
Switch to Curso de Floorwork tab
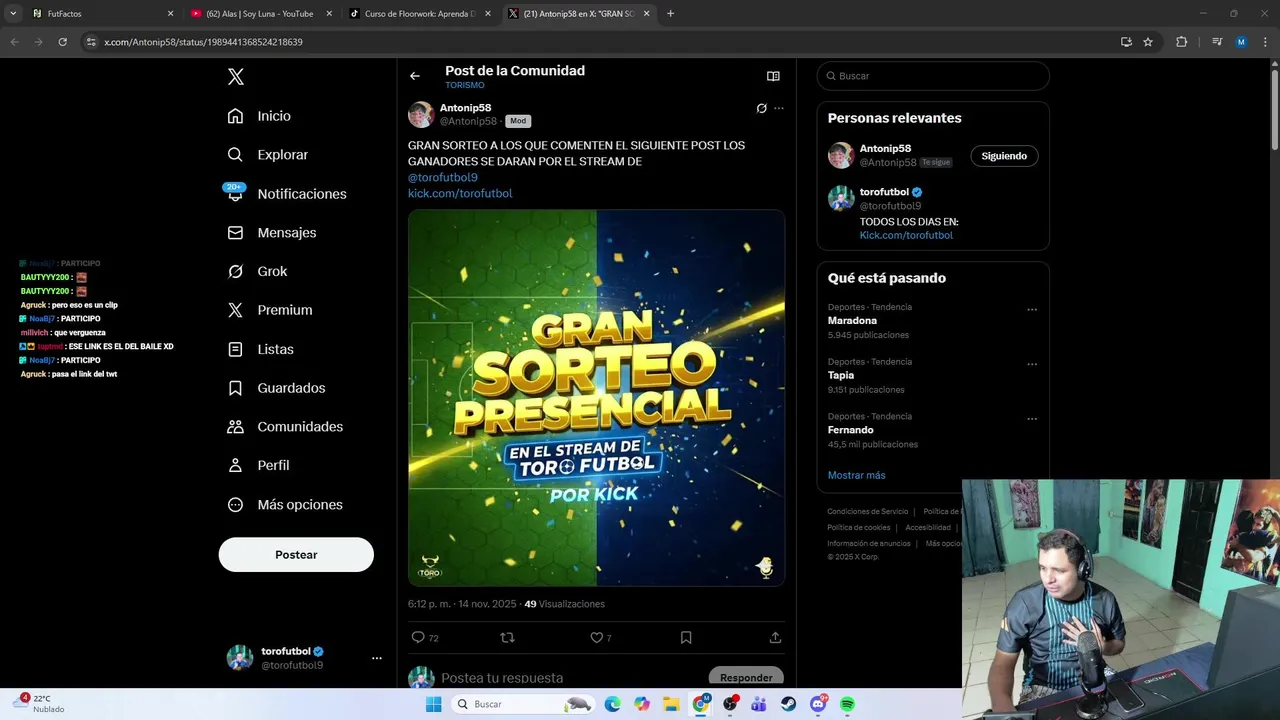418,14
